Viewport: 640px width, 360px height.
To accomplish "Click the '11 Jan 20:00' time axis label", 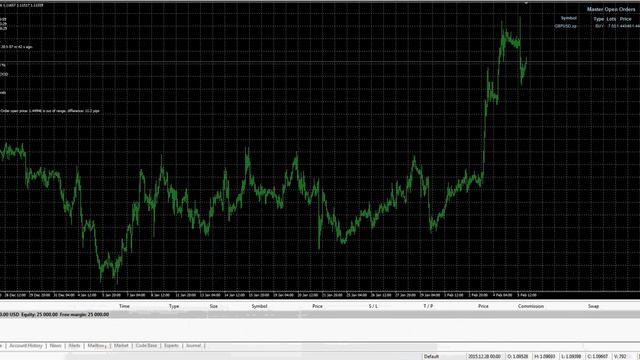I will pos(186,295).
